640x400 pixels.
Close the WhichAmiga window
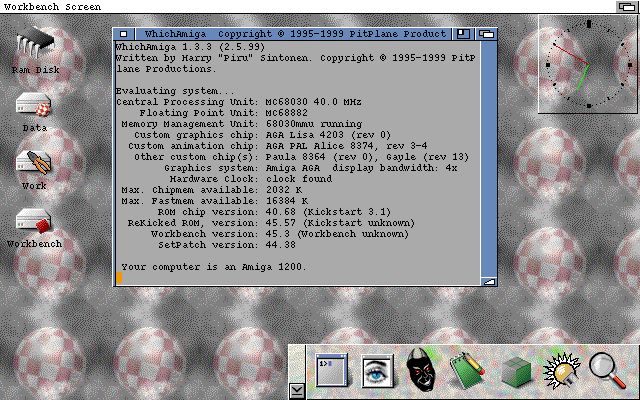click(124, 34)
